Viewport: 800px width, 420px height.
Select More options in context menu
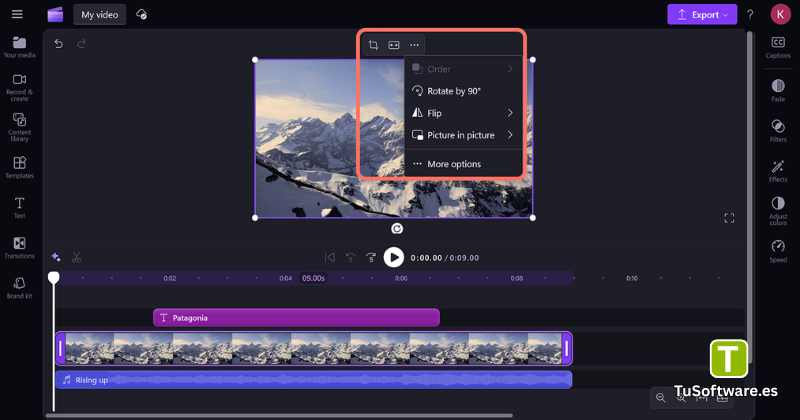(463, 164)
